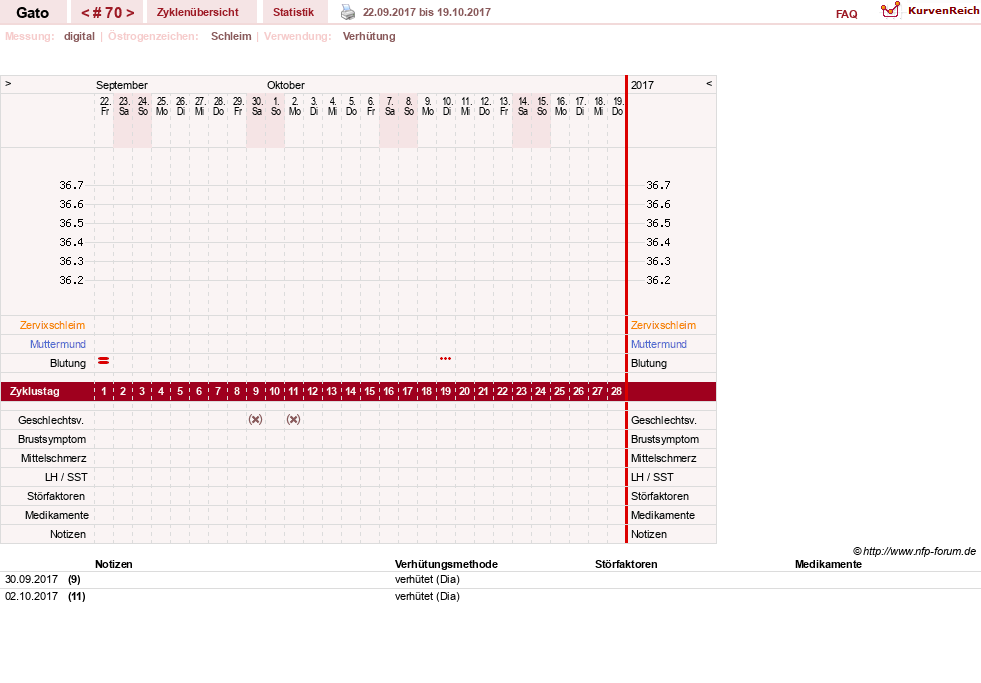Click 'verhütet (Dia)' in the 02.10.2017 row

(x=427, y=596)
